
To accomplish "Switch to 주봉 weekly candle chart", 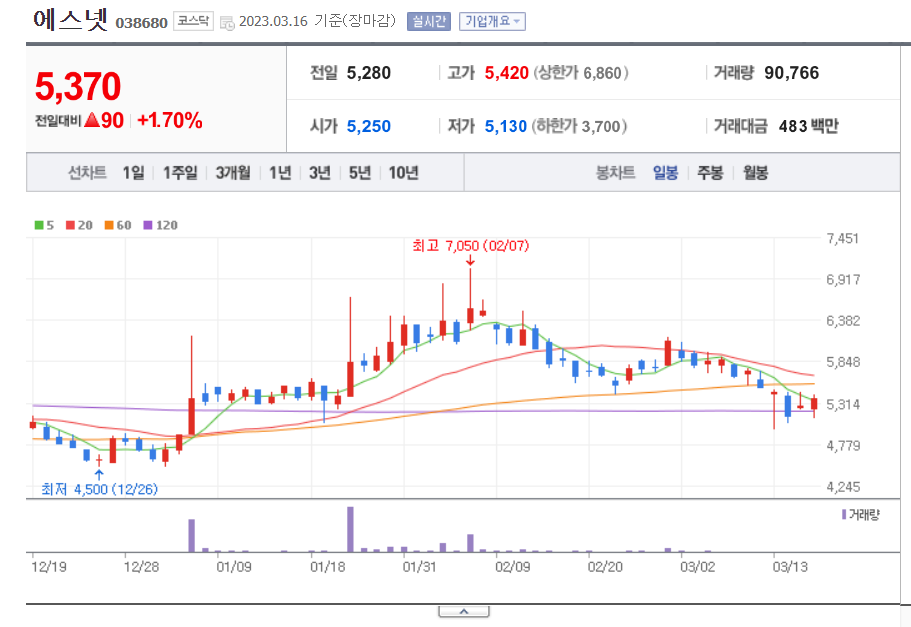I will (x=710, y=173).
